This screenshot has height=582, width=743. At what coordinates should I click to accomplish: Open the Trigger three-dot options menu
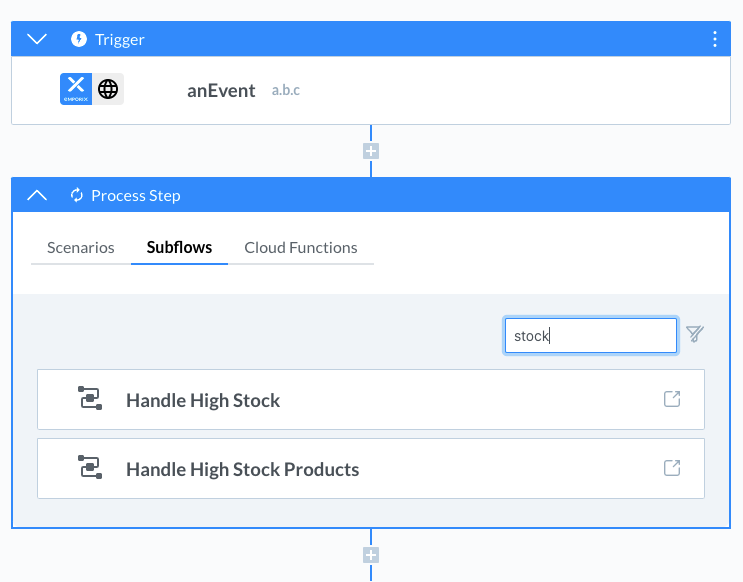point(714,39)
